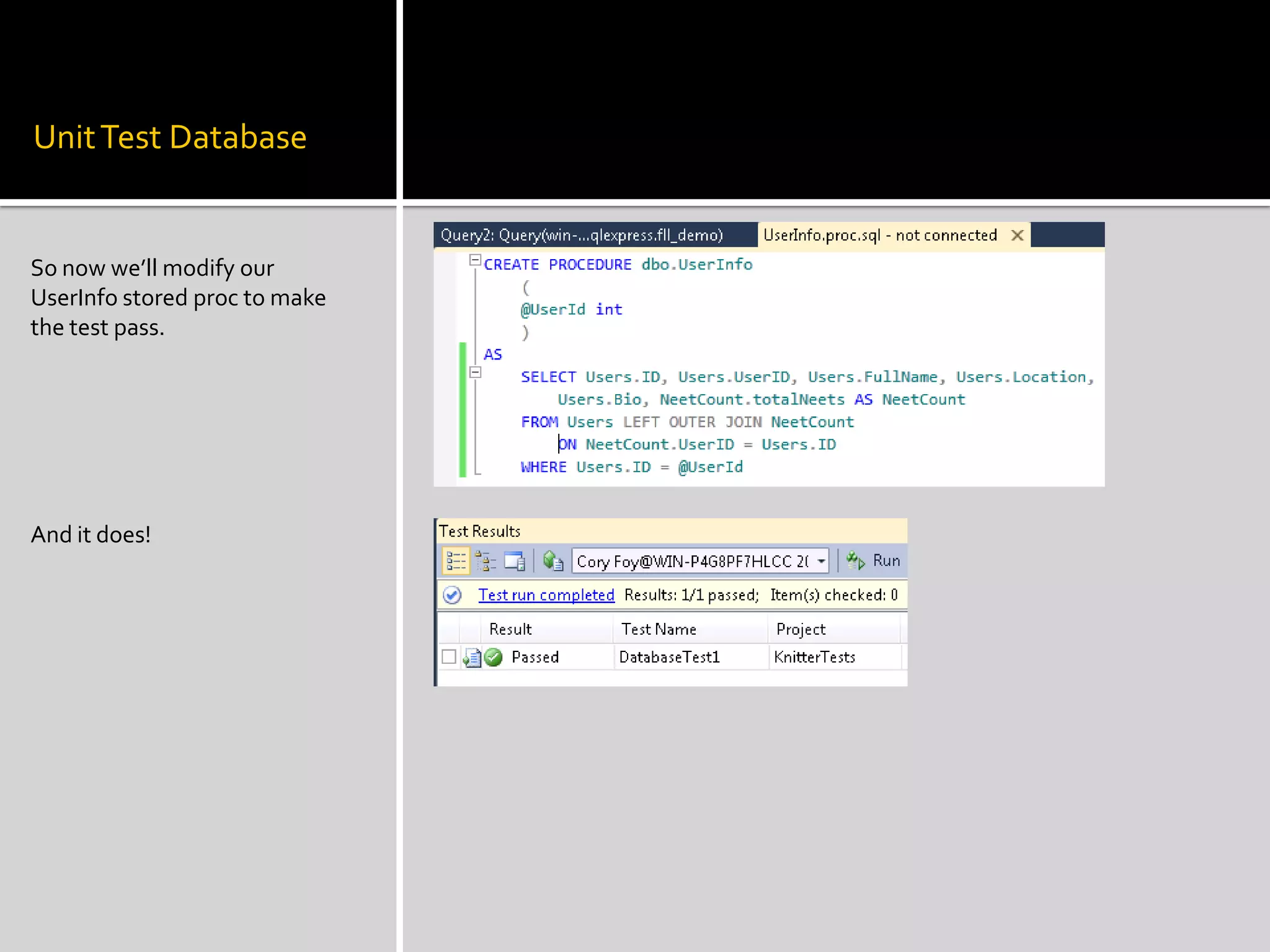
Task: Click the Run button label
Action: click(886, 561)
